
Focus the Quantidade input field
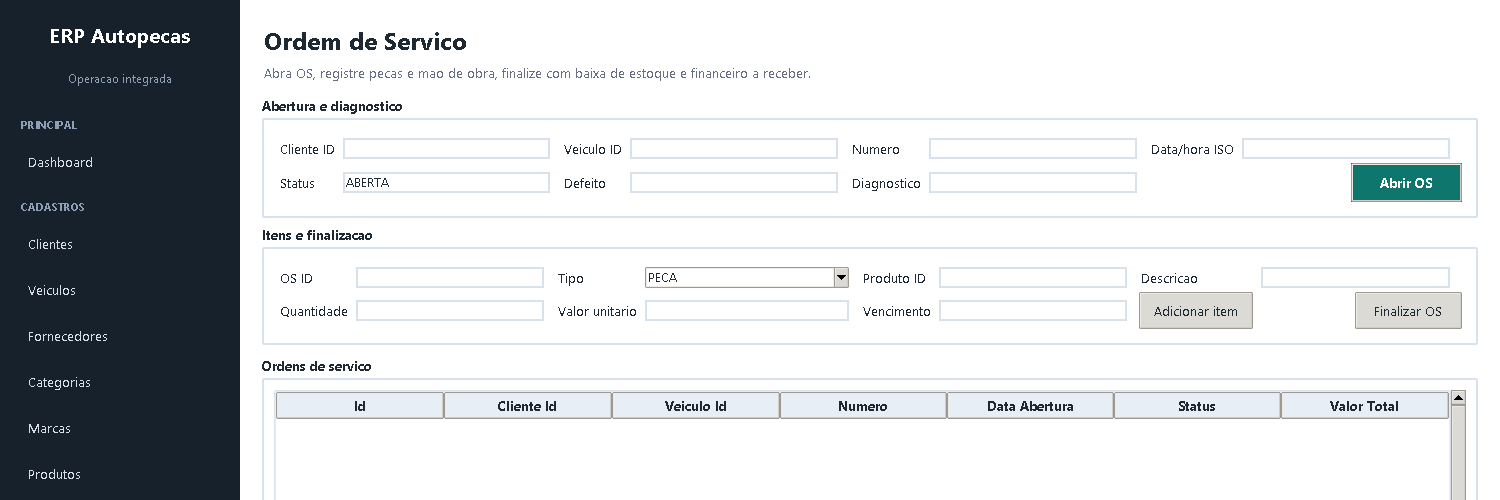click(x=450, y=311)
